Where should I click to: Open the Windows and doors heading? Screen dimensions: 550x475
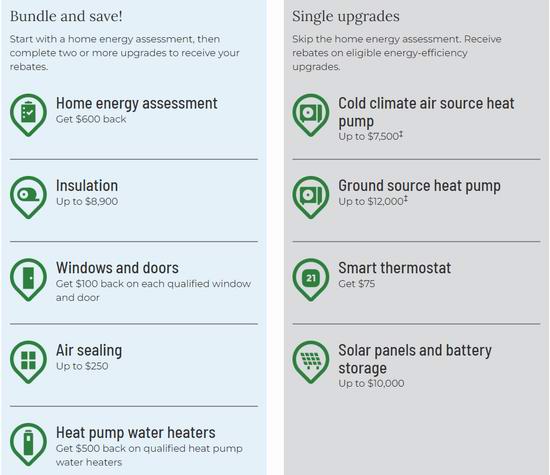(x=117, y=268)
